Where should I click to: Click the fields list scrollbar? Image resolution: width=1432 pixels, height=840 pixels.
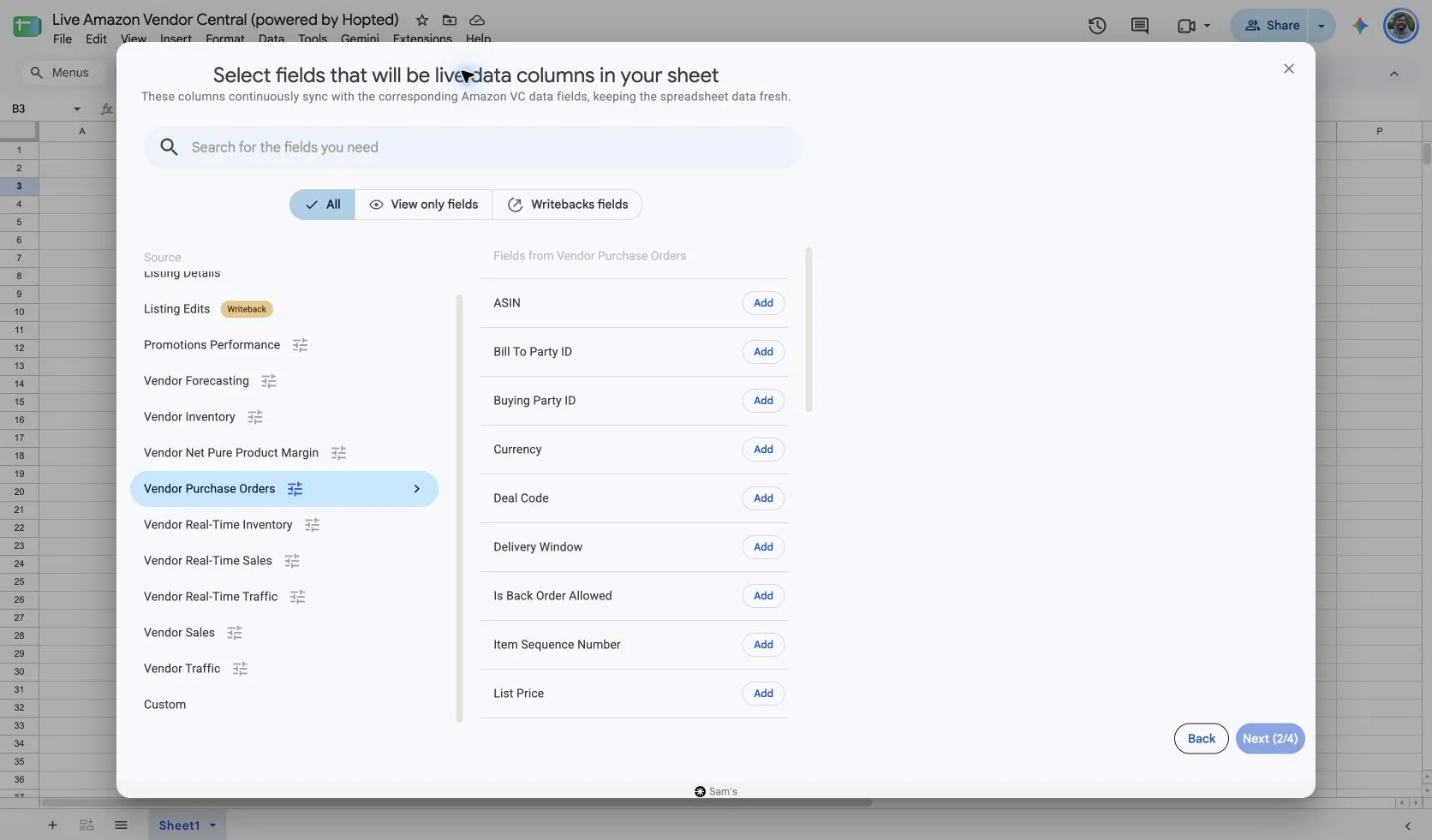click(808, 330)
